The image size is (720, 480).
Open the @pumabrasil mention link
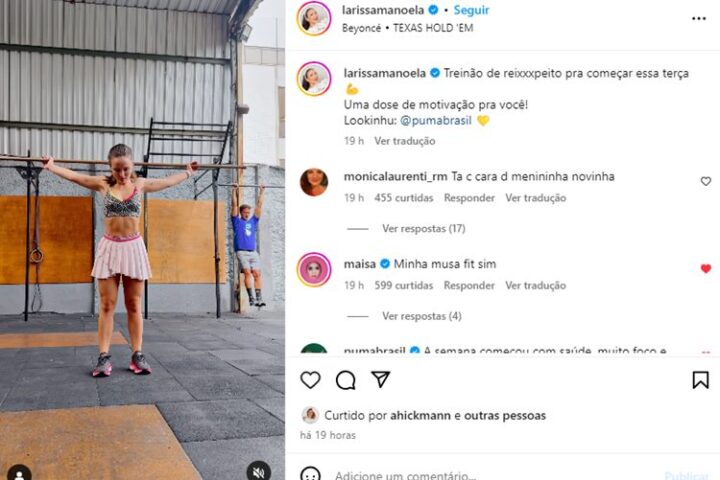pyautogui.click(x=436, y=121)
